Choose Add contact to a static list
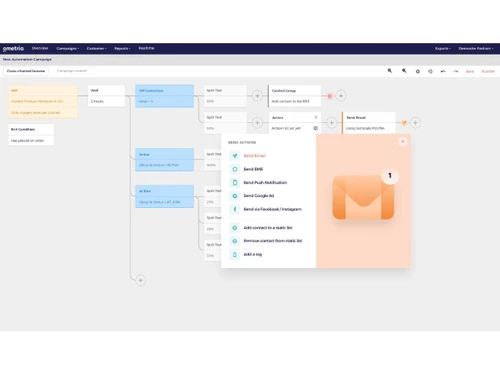The width and height of the screenshot is (500, 375). point(268,228)
